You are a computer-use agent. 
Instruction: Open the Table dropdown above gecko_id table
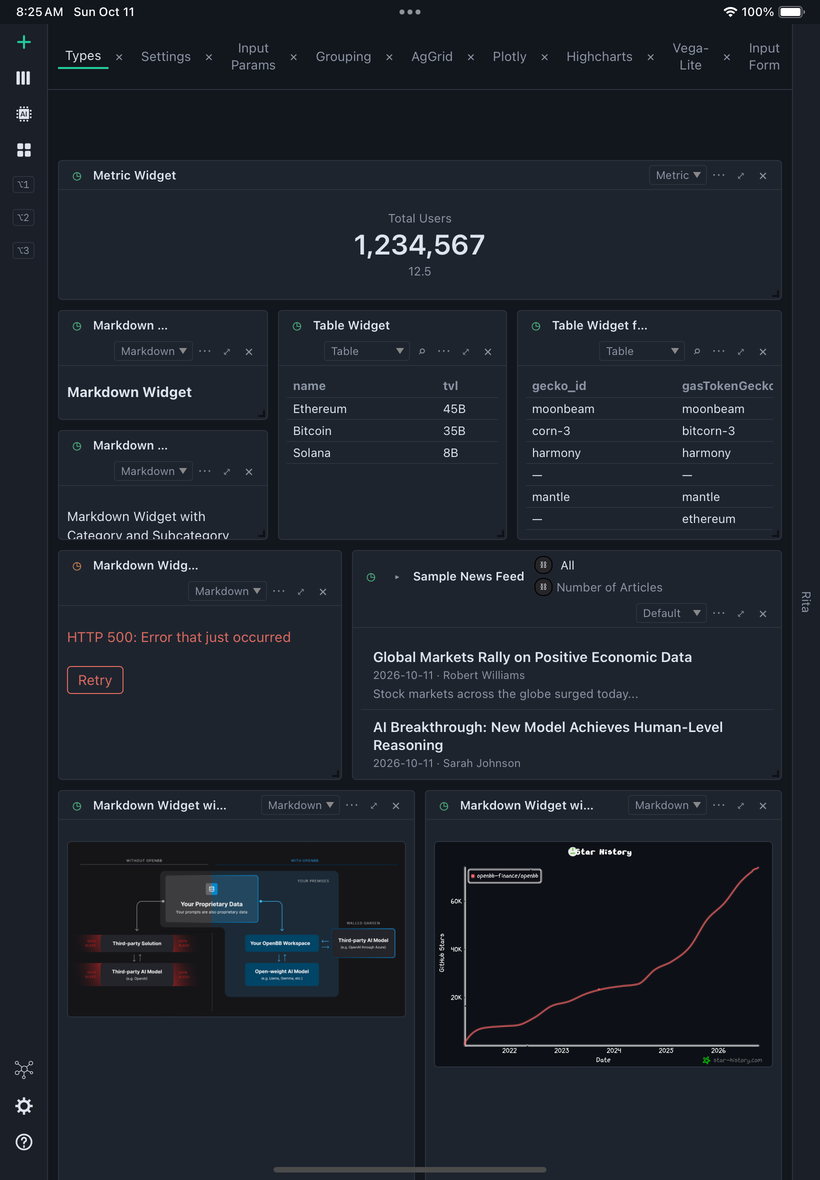coord(642,351)
